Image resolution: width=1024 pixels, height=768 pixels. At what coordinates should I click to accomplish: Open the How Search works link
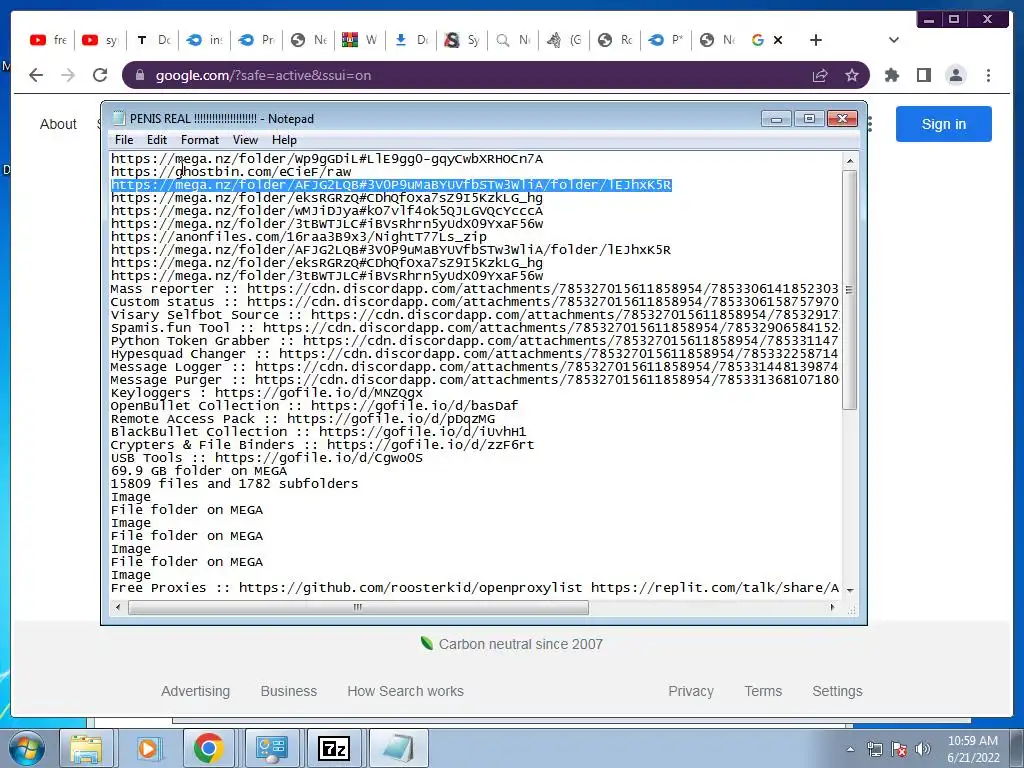tap(406, 691)
